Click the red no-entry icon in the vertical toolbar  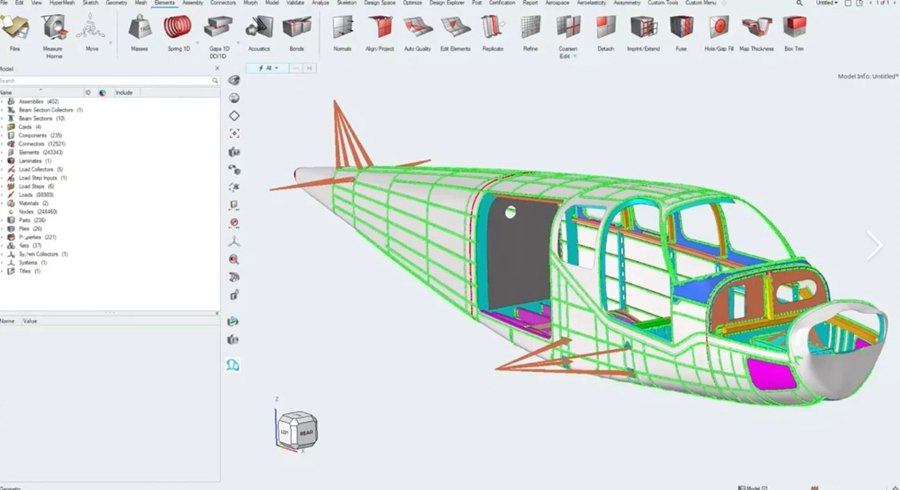point(234,223)
